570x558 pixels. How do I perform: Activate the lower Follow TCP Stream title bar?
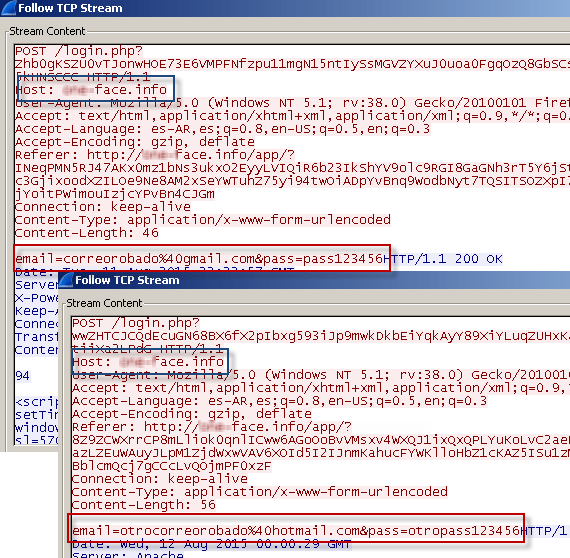(x=314, y=280)
